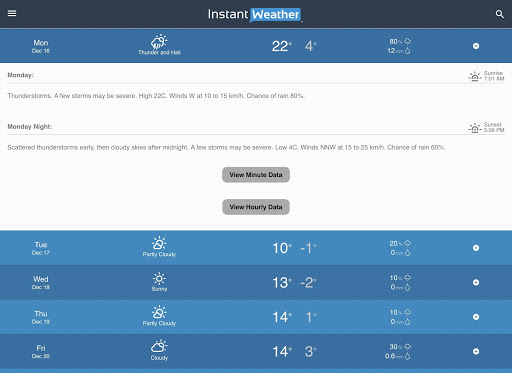Click Thursday's Partly Cloudy icon
Screen dimensions: 512x373
coord(159,312)
